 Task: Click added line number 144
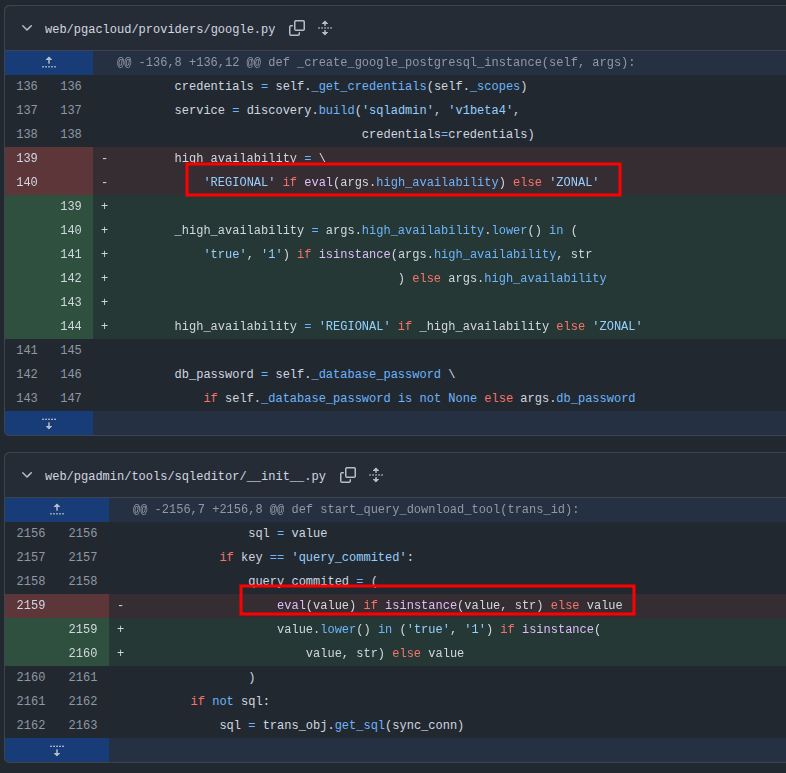[x=71, y=326]
